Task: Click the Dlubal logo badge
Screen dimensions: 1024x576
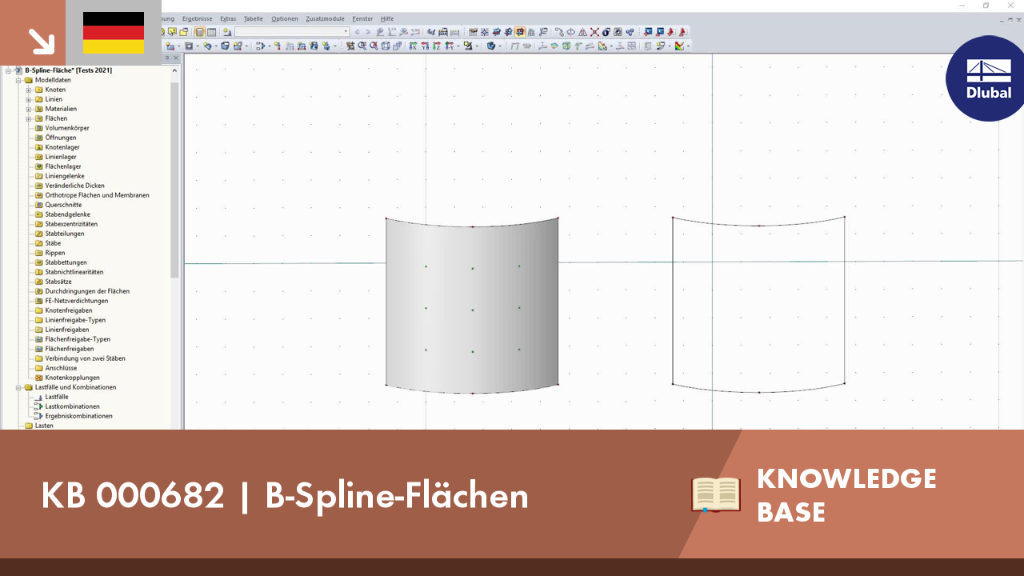Action: coord(986,78)
